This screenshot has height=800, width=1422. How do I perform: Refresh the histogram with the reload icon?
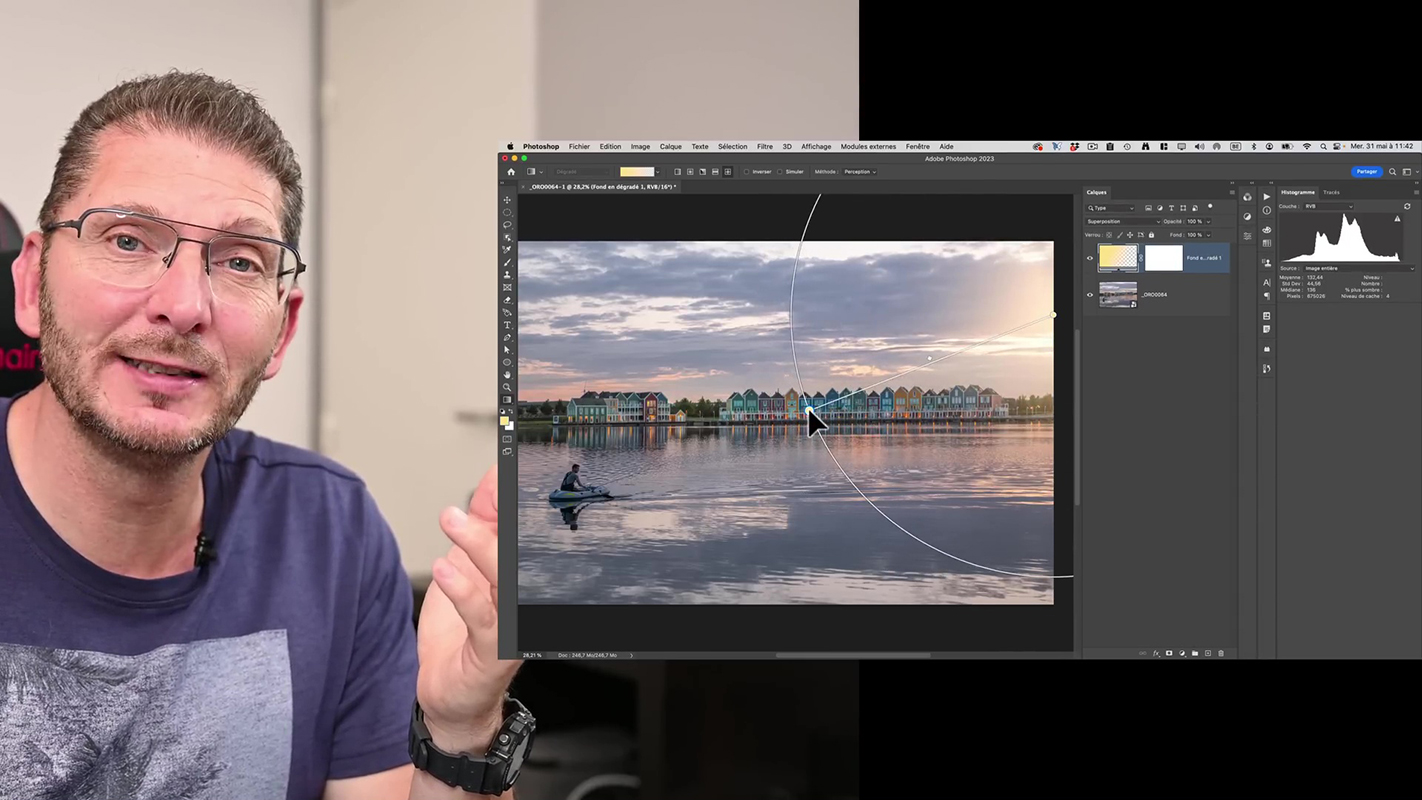(x=1407, y=207)
